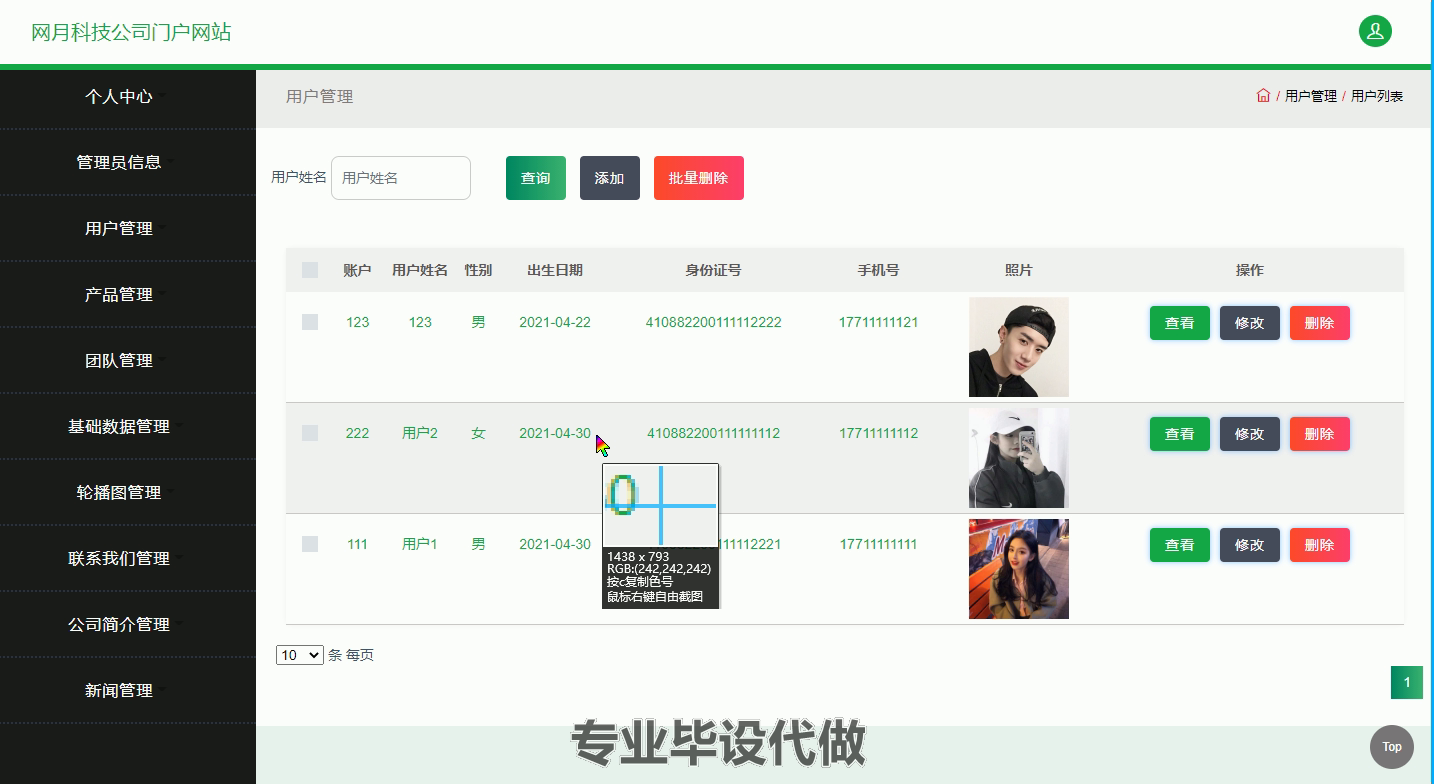Click the 批量删除 batch delete button
This screenshot has width=1434, height=784.
tap(699, 178)
